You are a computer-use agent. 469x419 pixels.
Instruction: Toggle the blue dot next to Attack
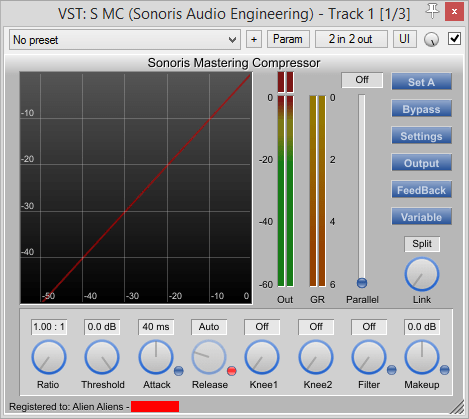click(x=179, y=371)
